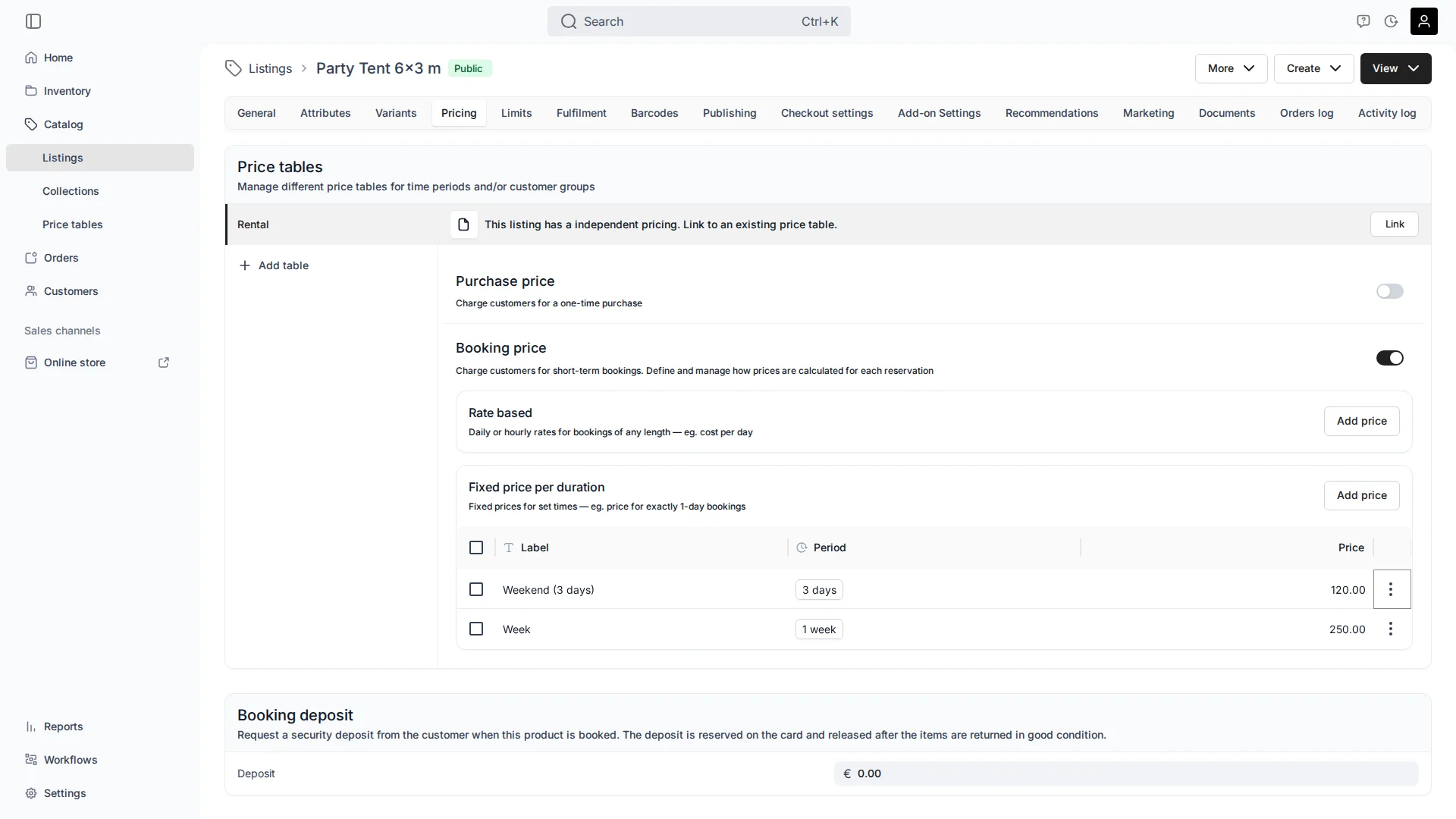The height and width of the screenshot is (819, 1456).
Task: Click the 3 days period badge
Action: point(819,590)
